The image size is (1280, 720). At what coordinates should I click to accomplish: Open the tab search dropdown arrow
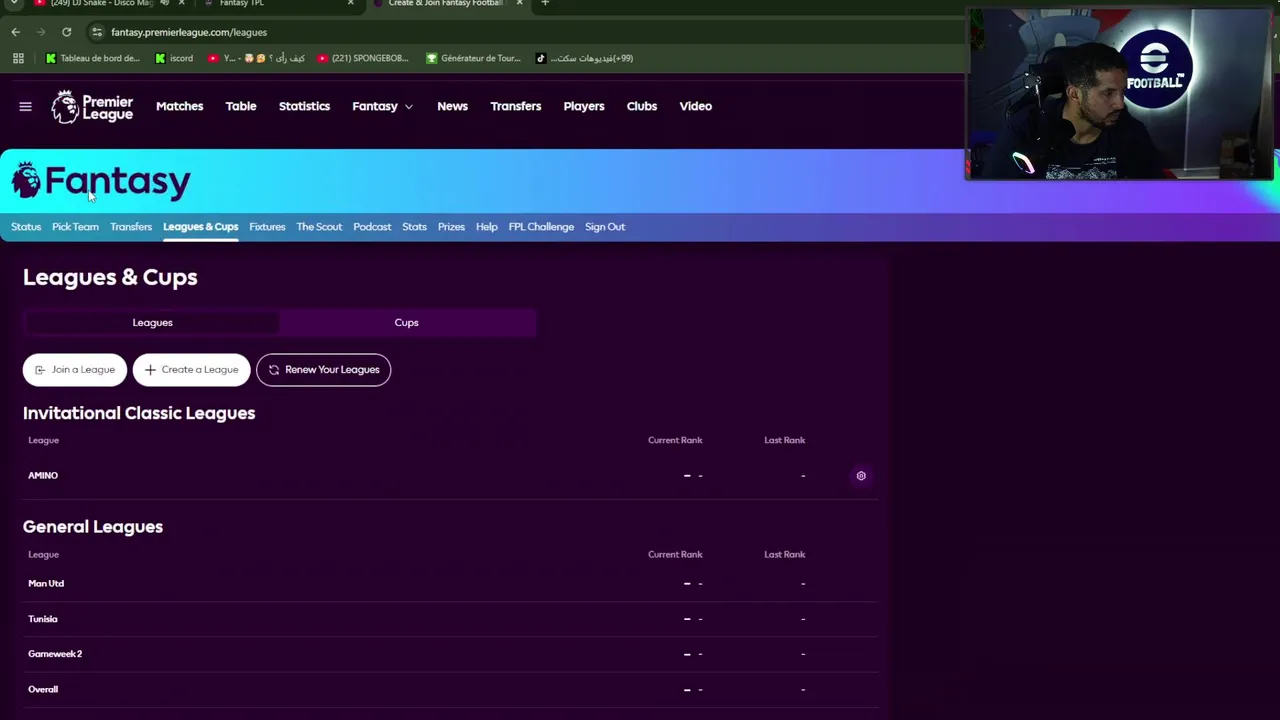[x=14, y=4]
